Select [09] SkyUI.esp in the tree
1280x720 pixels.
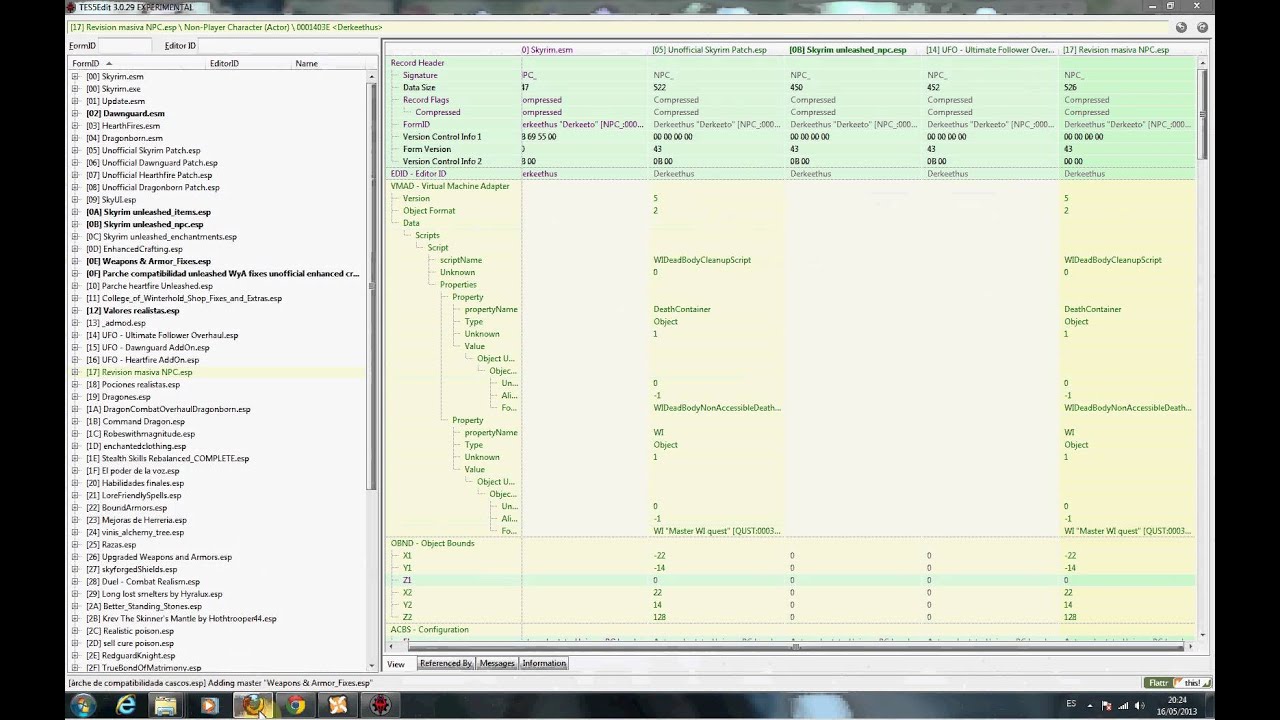coord(111,200)
